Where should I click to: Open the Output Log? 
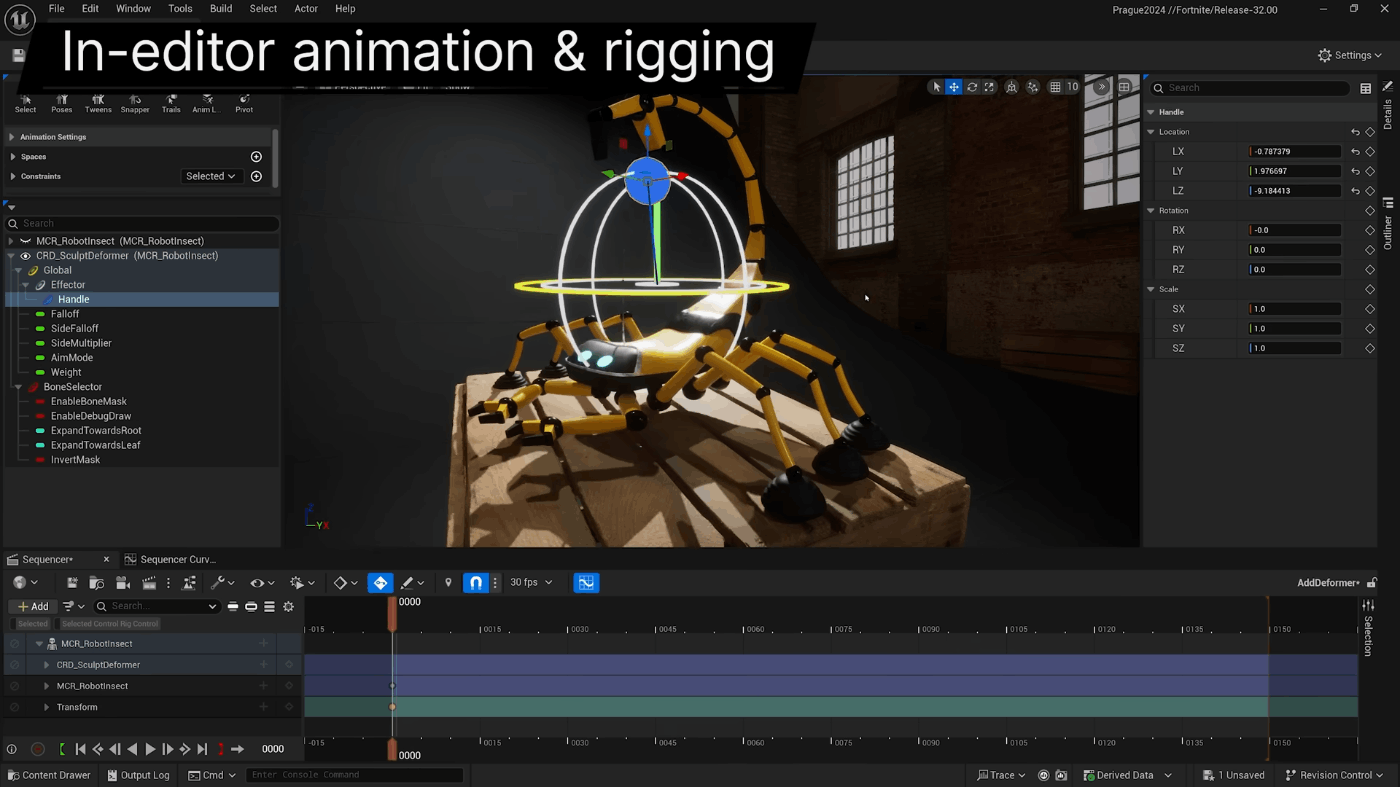tap(138, 775)
